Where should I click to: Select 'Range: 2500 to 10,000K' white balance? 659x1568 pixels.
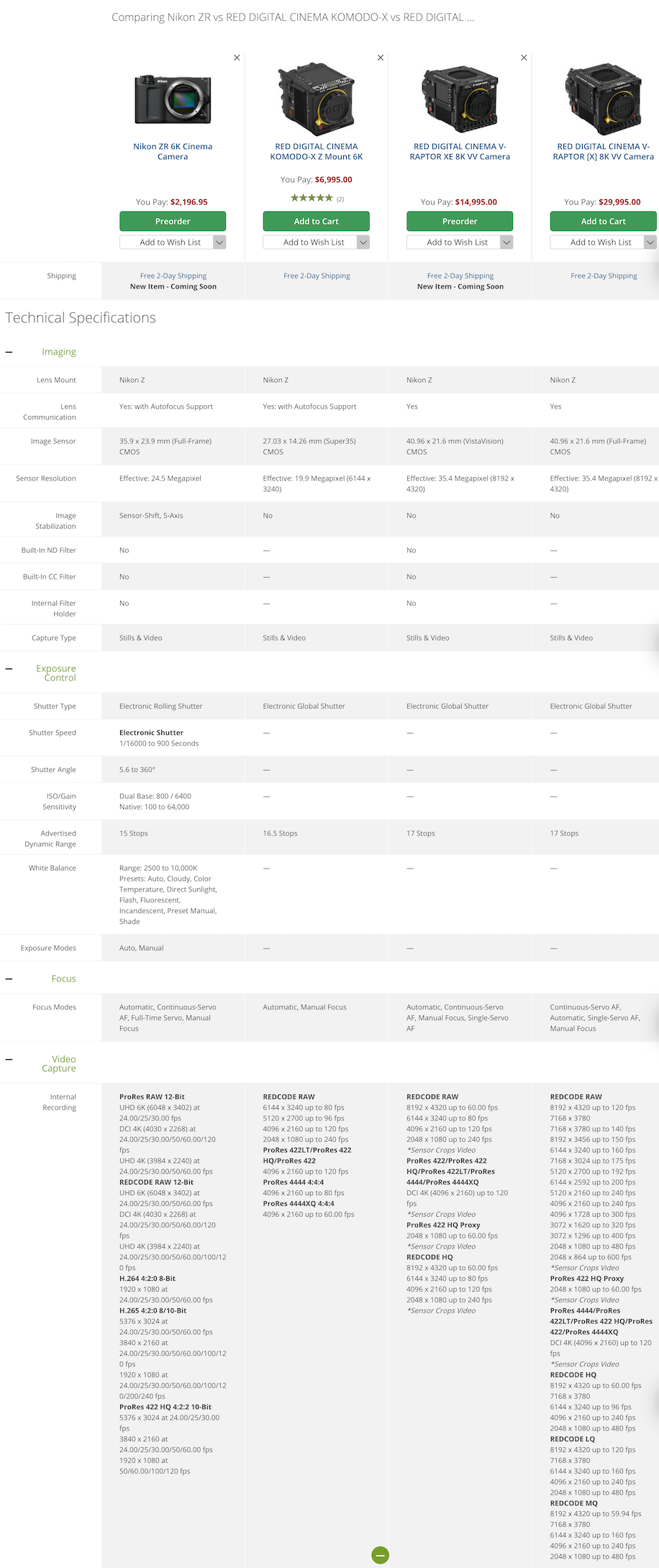pyautogui.click(x=158, y=869)
